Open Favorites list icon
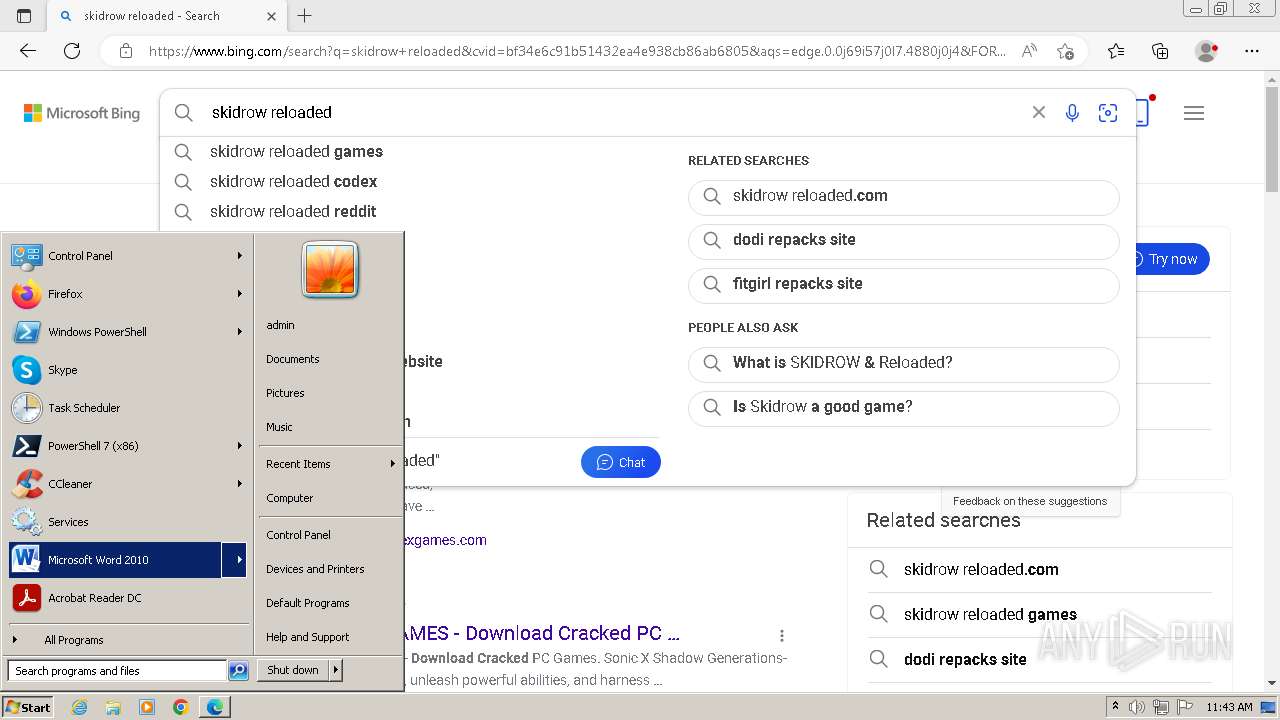Screen dimensions: 1280x720 pyautogui.click(x=1116, y=51)
